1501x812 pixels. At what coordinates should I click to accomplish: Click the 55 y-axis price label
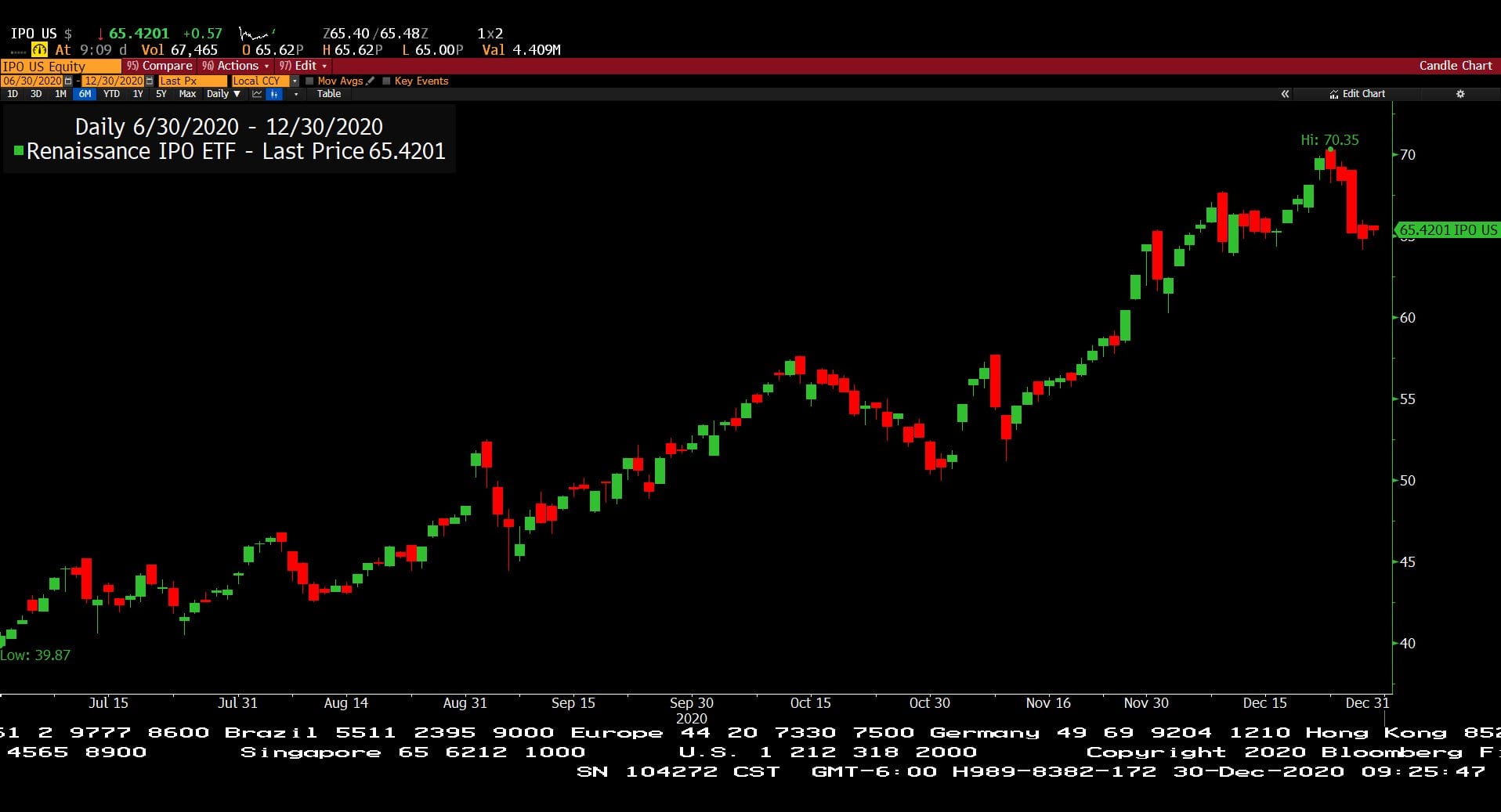pos(1408,399)
